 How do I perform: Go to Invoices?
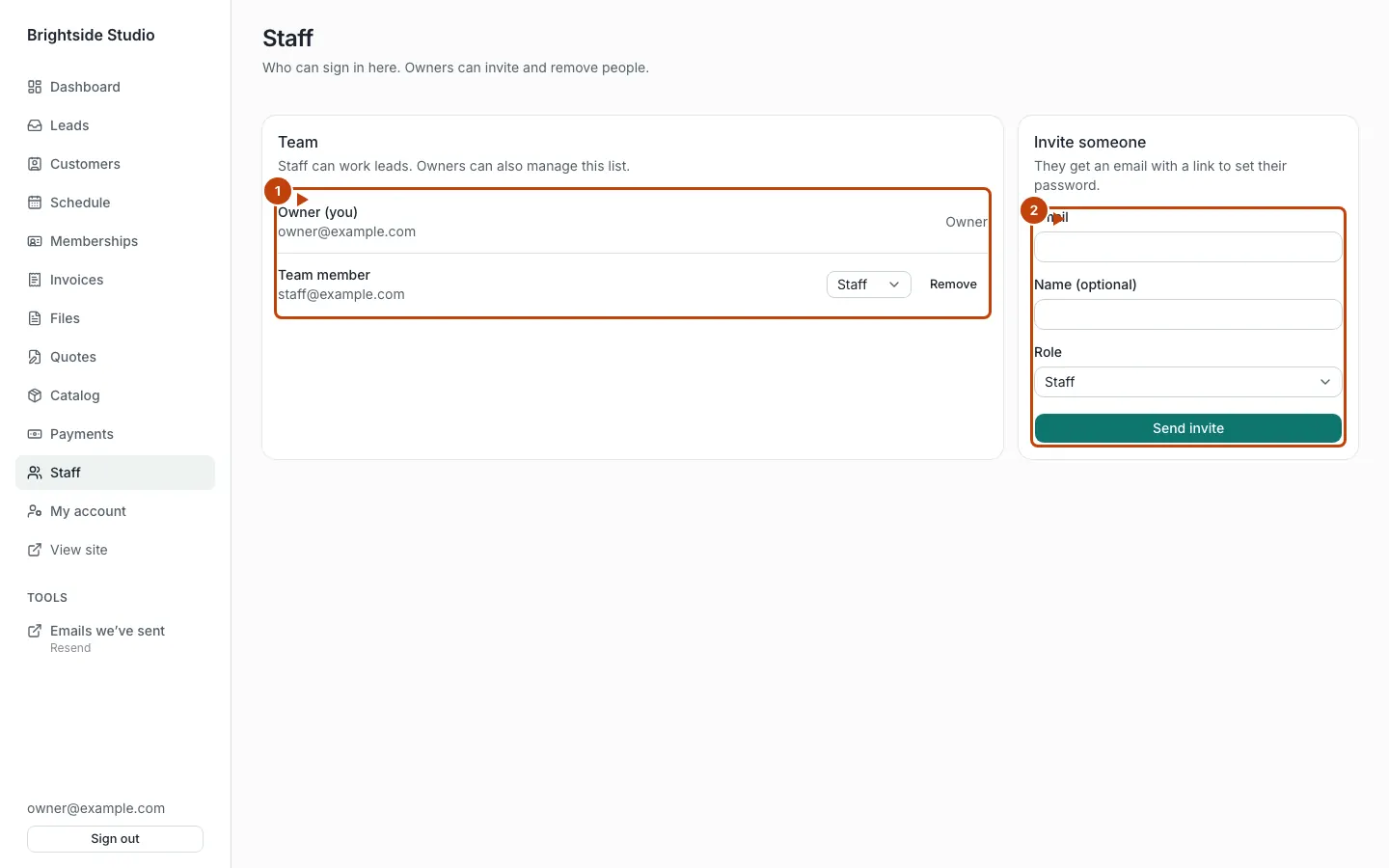[115, 280]
